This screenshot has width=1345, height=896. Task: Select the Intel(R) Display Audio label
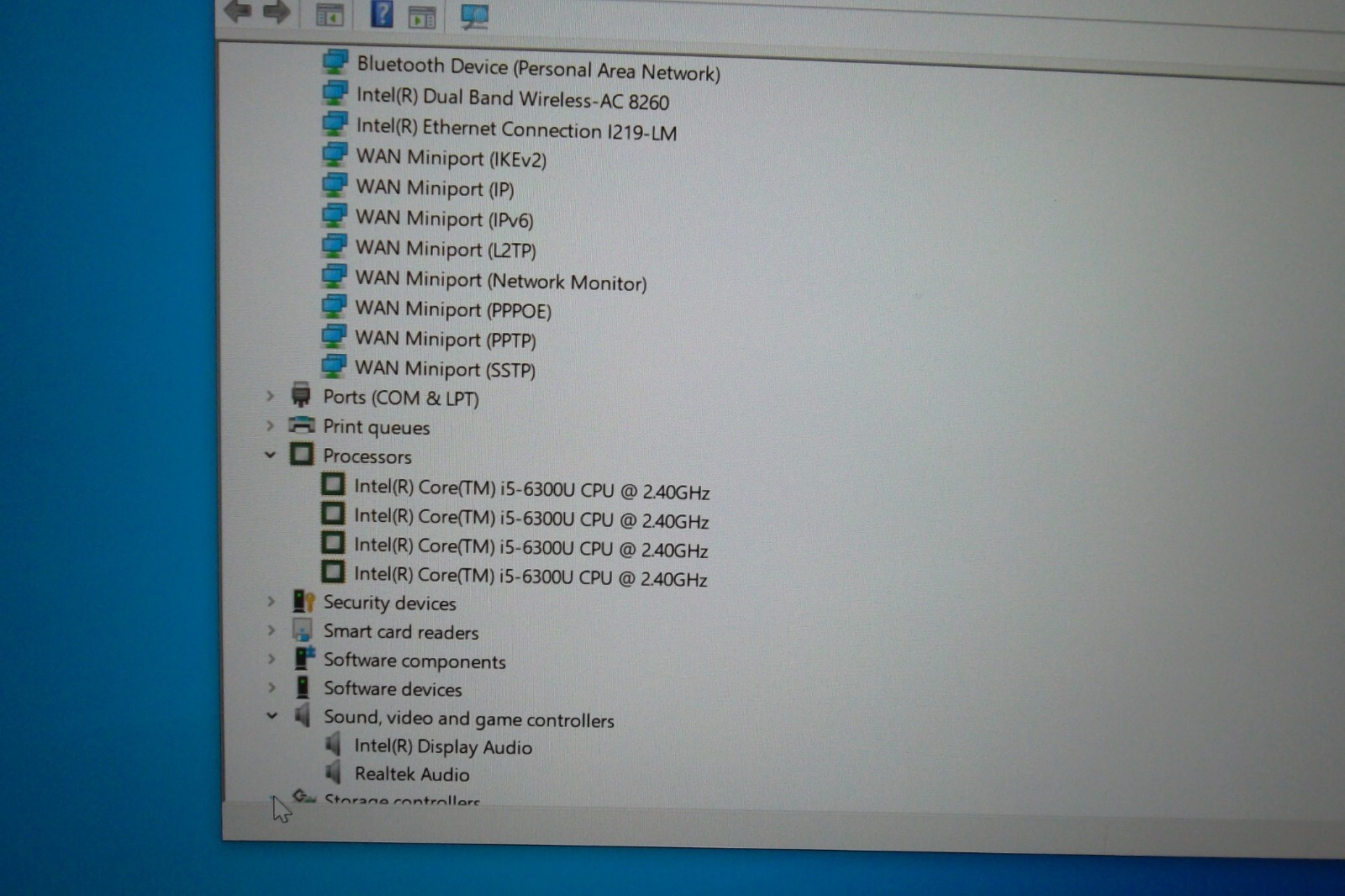point(443,746)
